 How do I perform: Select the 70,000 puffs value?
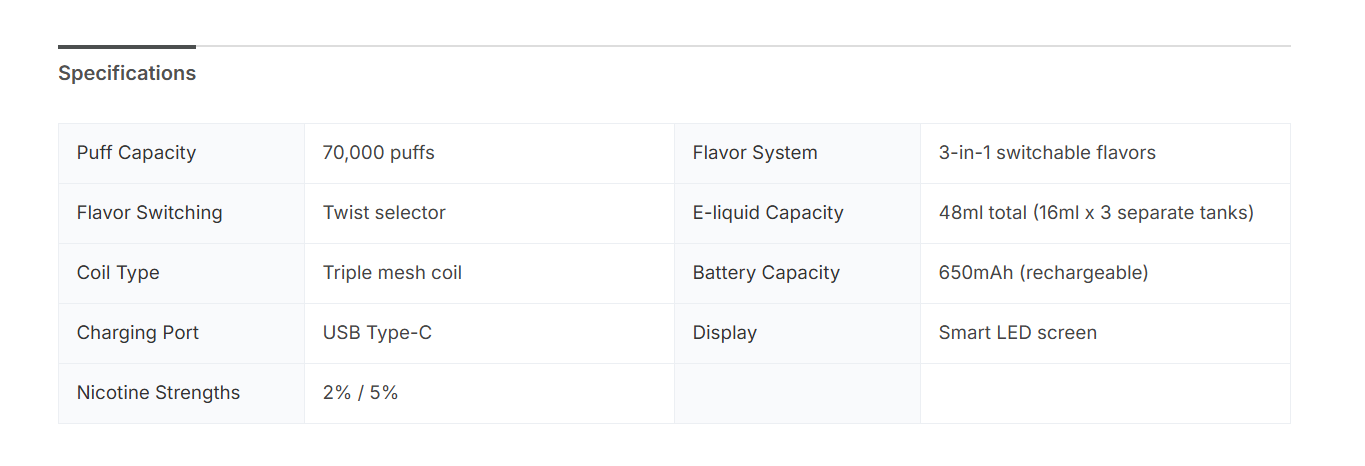tap(378, 153)
